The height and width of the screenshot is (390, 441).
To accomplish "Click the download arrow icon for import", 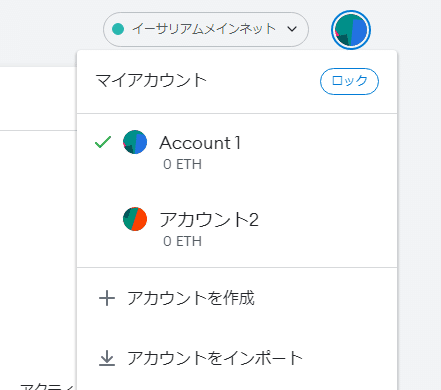I will pyautogui.click(x=107, y=359).
